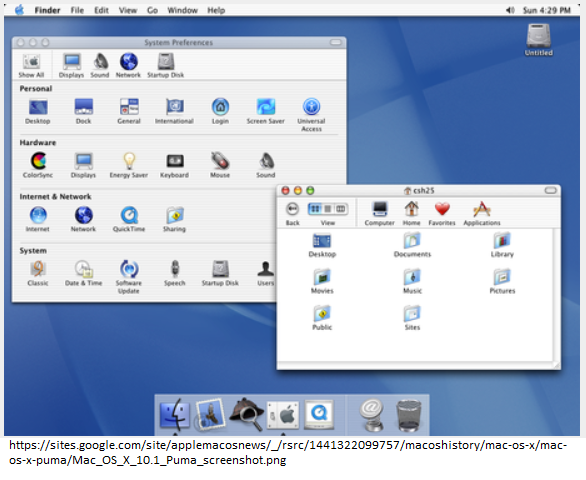Click Show All in System Preferences toolbar
The height and width of the screenshot is (480, 586).
[31, 66]
